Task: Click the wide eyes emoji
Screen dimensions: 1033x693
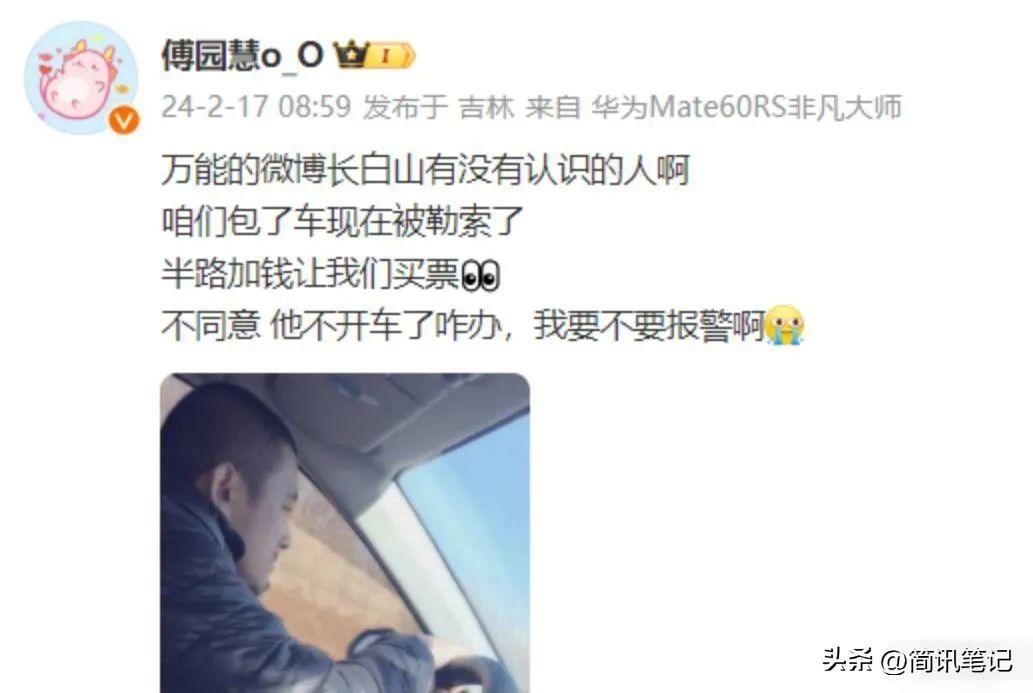Action: point(480,275)
